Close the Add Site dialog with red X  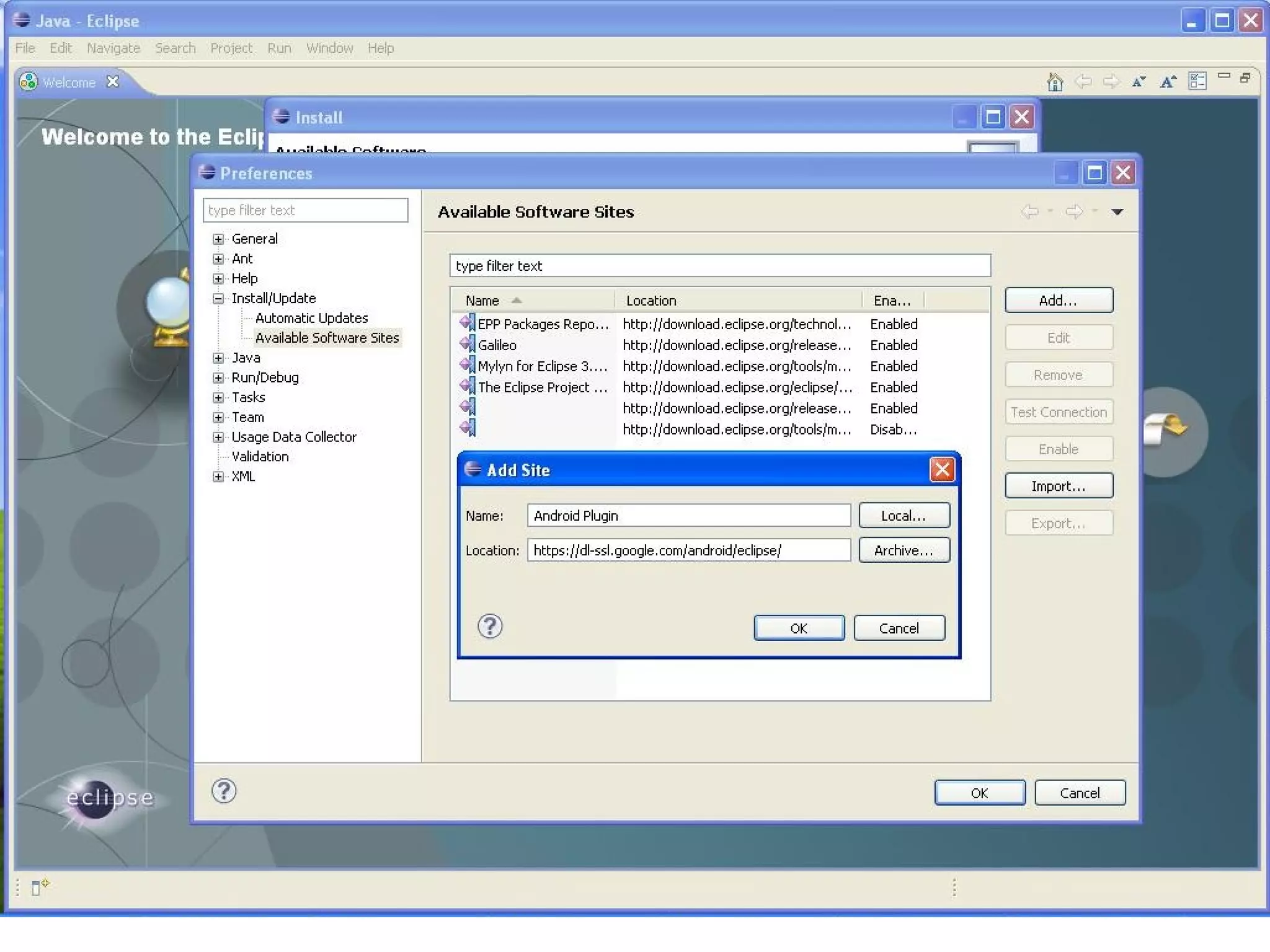942,470
